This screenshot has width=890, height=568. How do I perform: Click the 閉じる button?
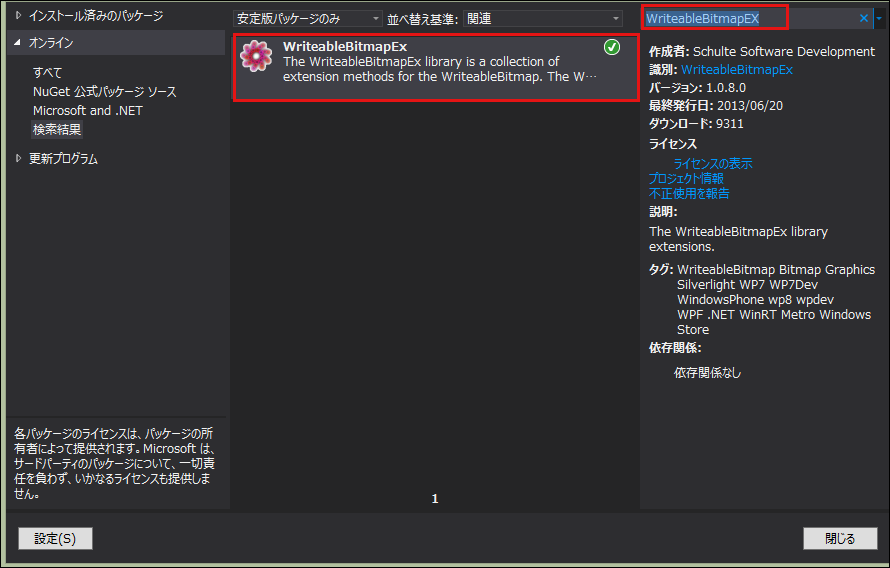click(840, 538)
